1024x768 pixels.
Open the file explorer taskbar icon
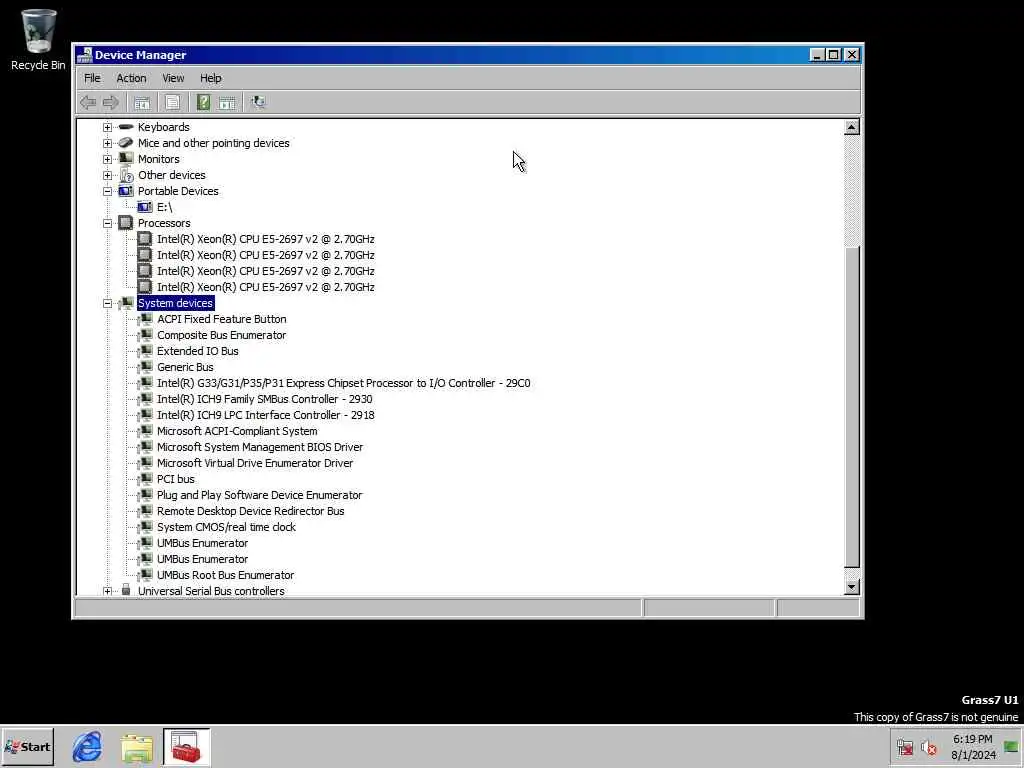click(x=136, y=746)
